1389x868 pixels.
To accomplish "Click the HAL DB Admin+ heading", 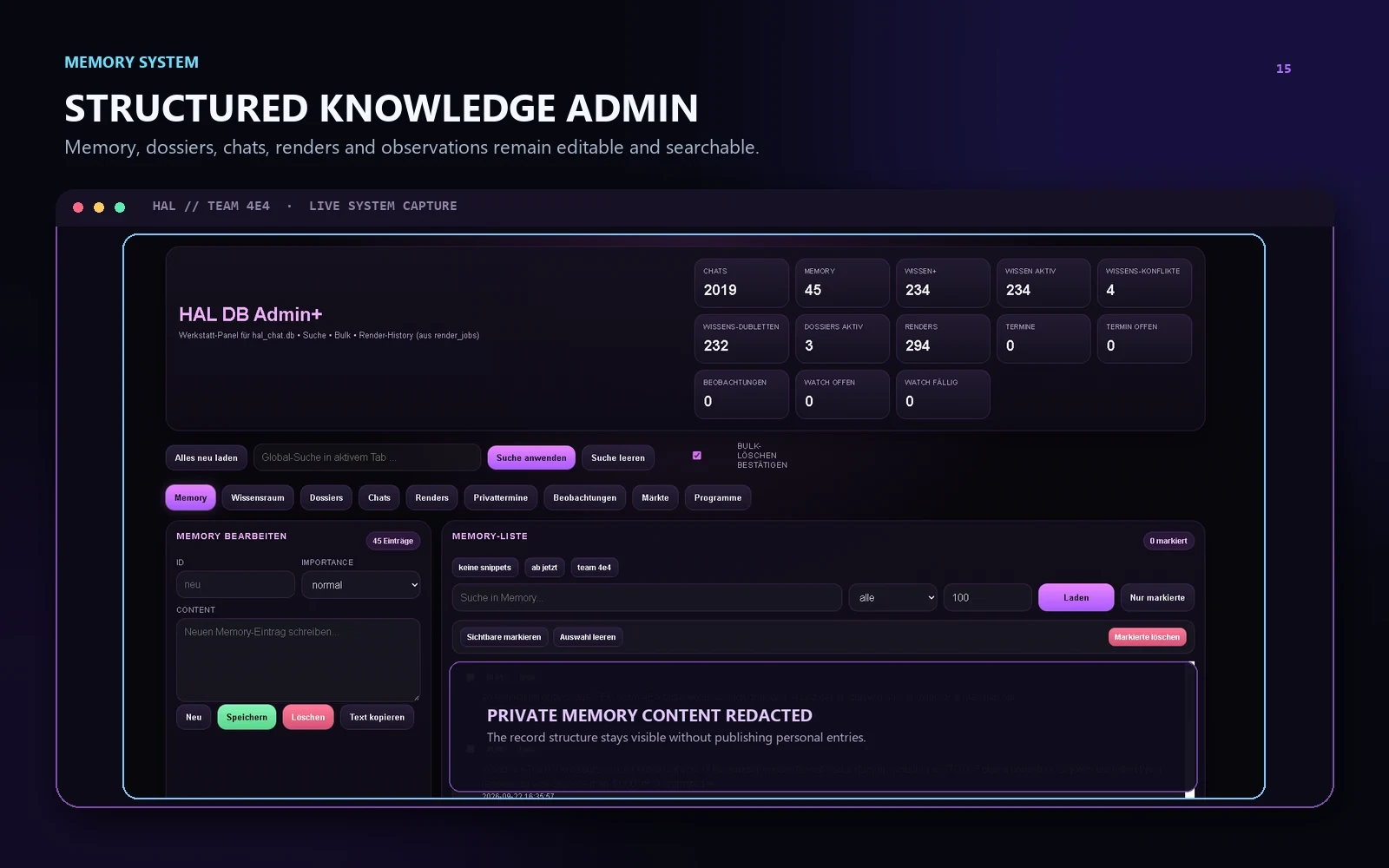I will [250, 314].
